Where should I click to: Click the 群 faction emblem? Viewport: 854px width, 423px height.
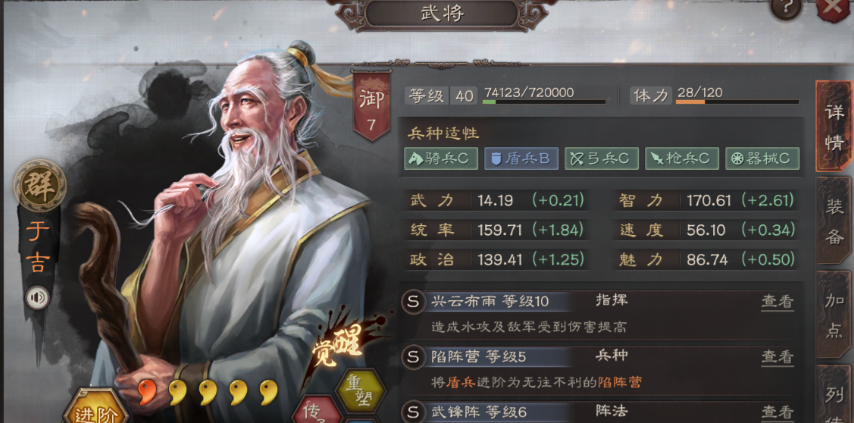40,185
